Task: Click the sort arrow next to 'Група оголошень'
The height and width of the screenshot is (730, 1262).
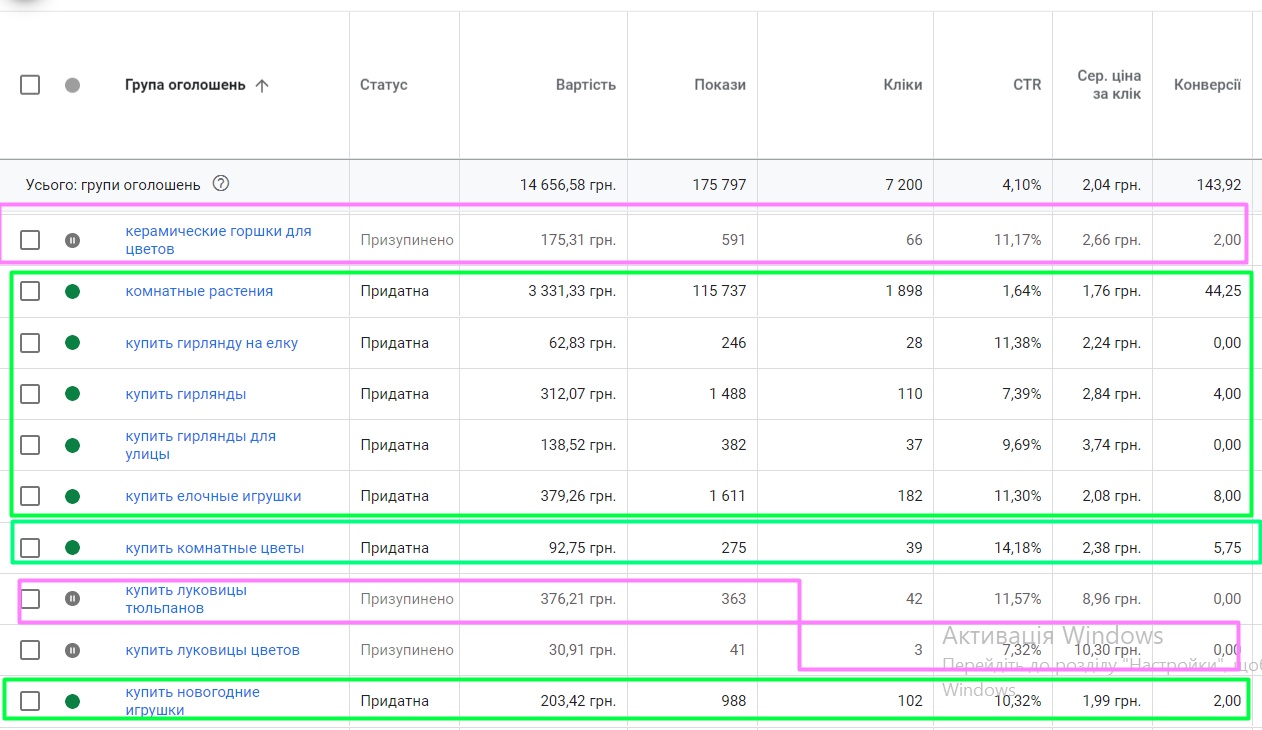Action: tap(262, 85)
